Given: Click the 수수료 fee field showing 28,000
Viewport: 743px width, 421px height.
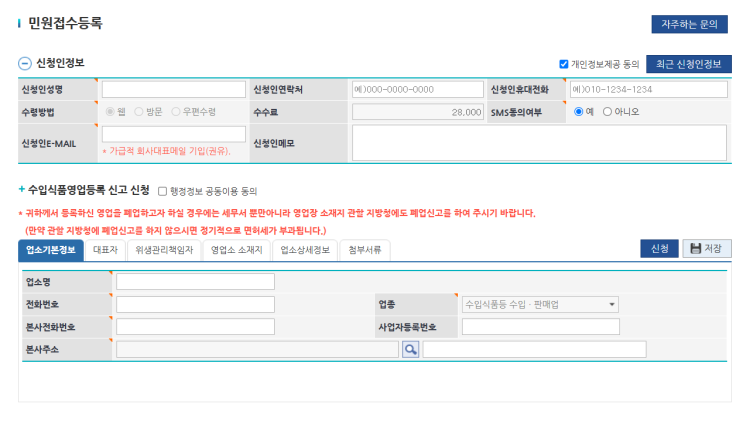Looking at the screenshot, I should tap(417, 112).
